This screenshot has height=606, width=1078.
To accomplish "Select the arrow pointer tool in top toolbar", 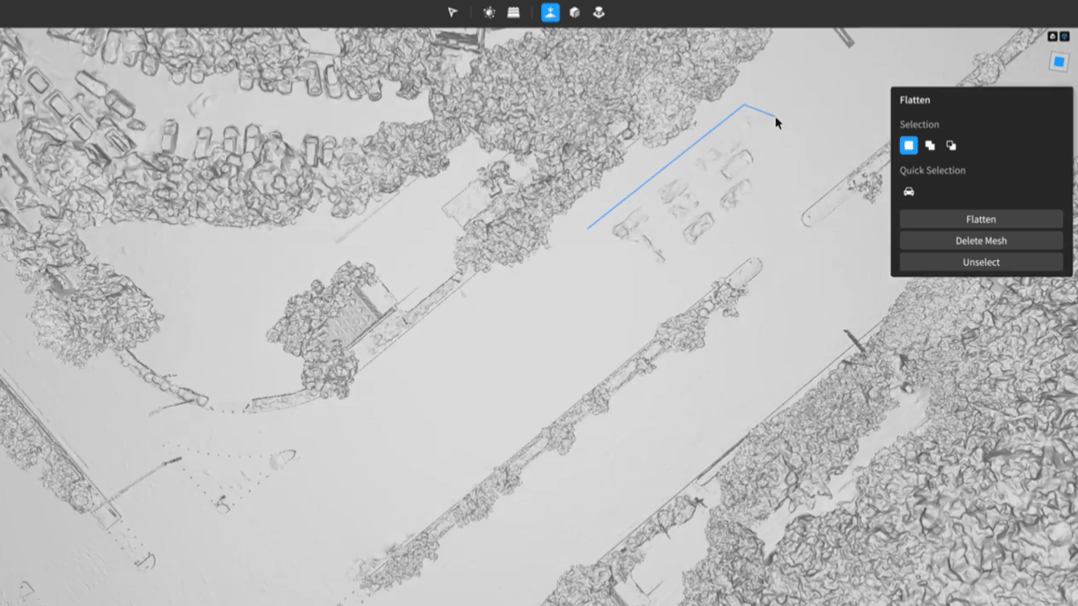I will tap(452, 12).
